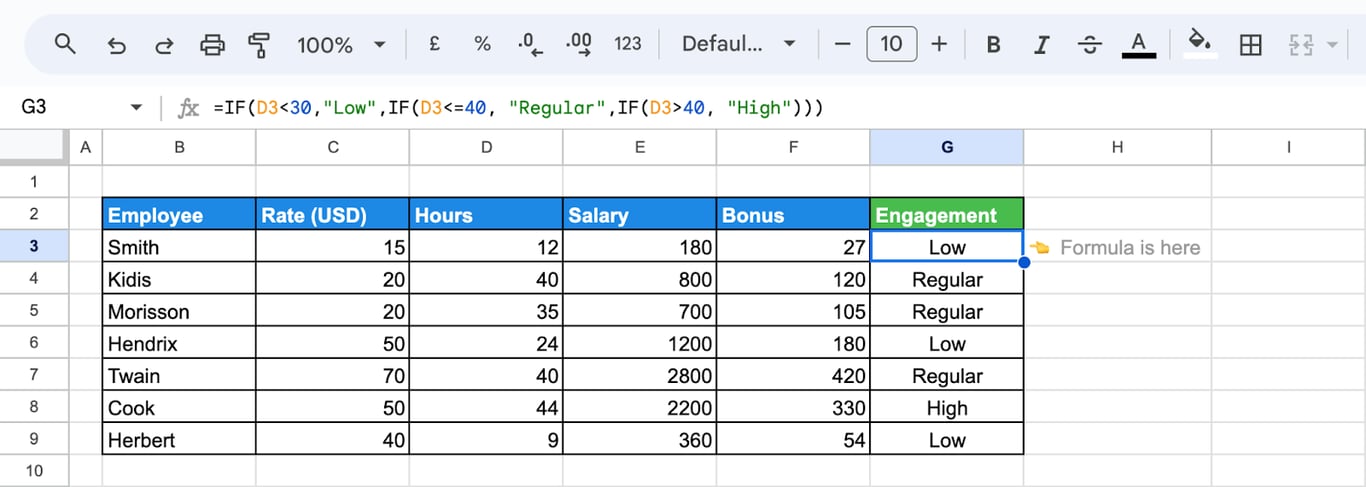Toggle italic formatting

(x=1042, y=45)
